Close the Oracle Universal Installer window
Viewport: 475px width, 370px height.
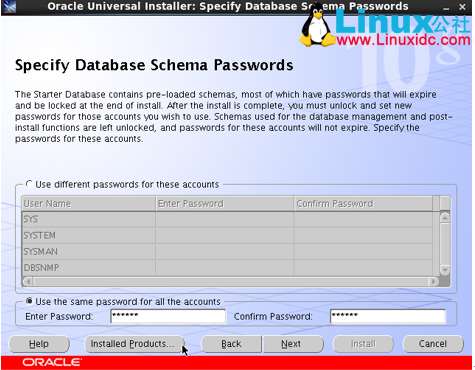click(x=463, y=7)
